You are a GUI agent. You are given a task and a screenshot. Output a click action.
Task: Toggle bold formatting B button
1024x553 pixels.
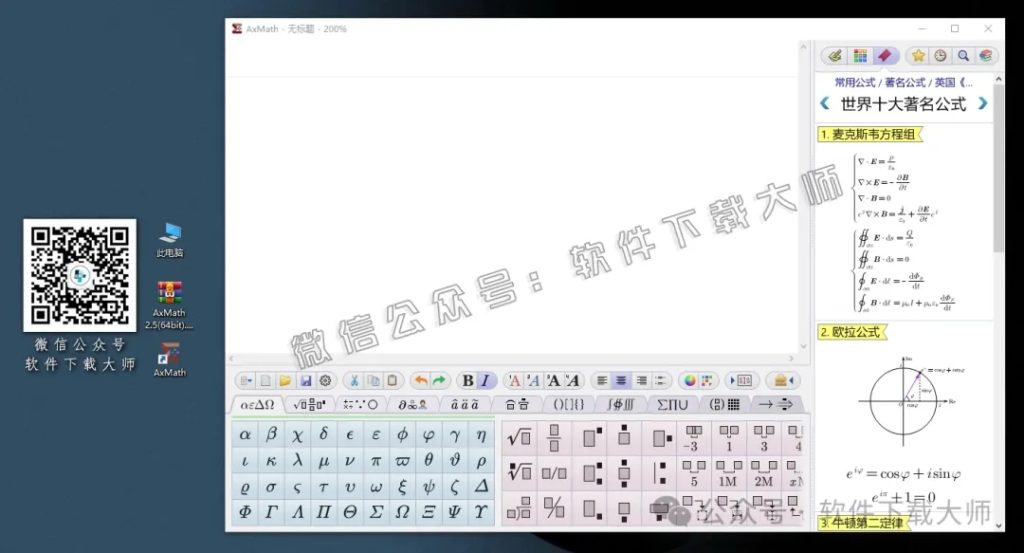(x=468, y=381)
